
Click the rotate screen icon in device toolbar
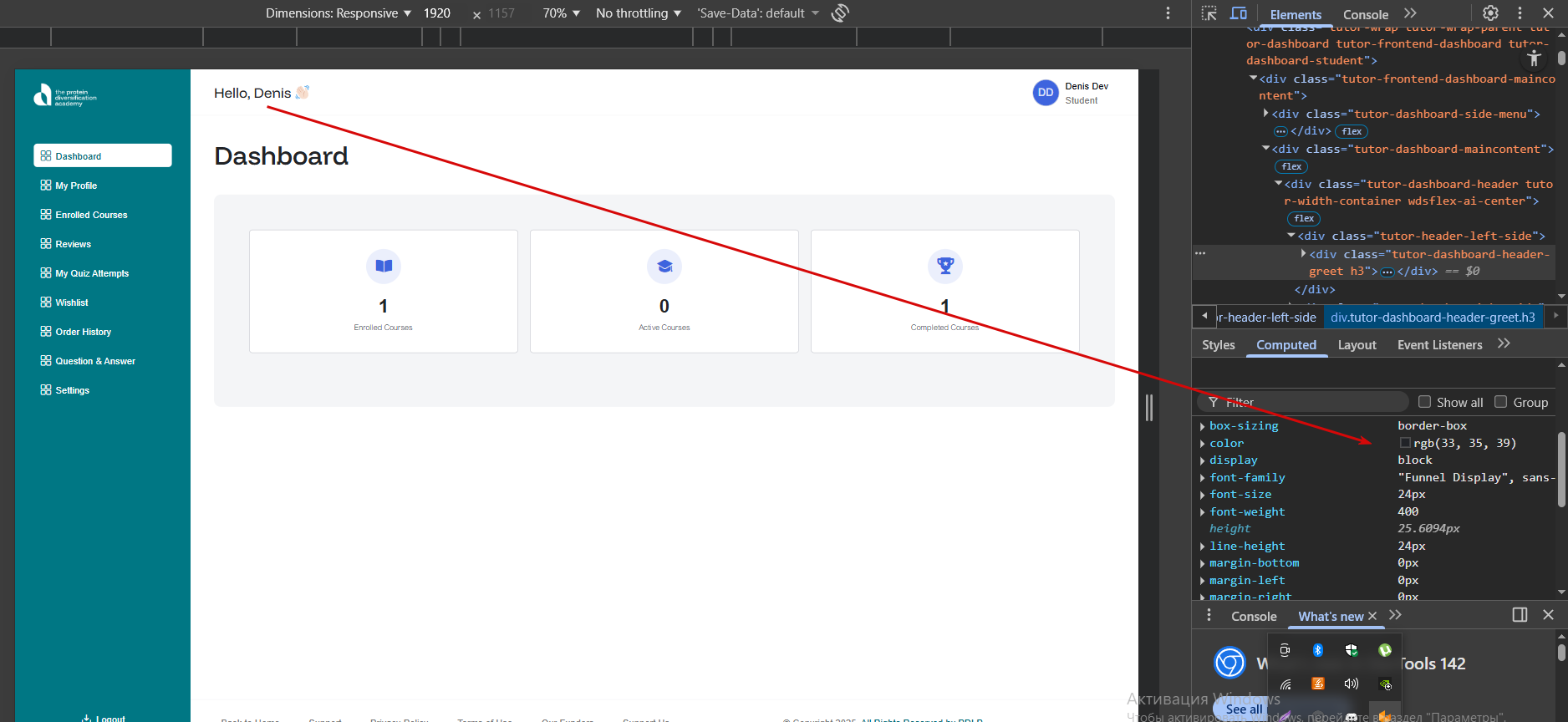pos(840,13)
